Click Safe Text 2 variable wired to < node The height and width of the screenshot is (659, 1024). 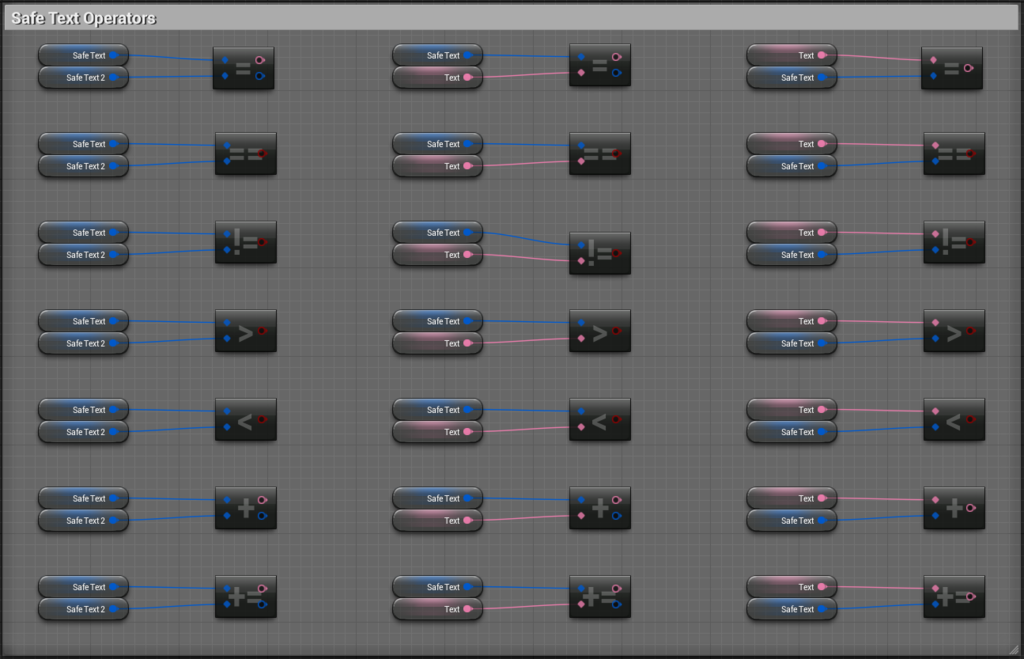[x=83, y=432]
